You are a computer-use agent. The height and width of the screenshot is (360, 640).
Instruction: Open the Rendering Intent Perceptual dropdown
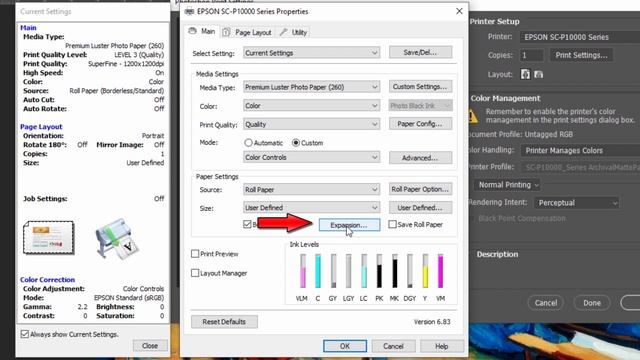[577, 202]
